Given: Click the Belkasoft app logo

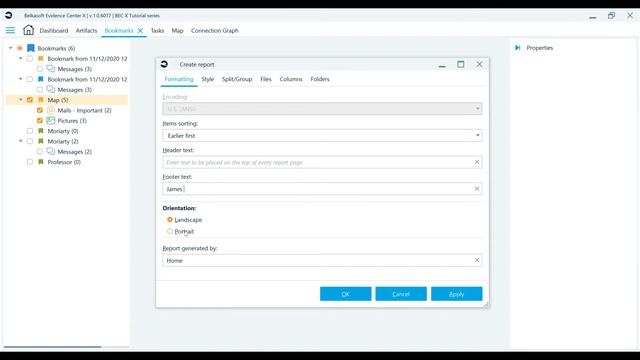Looking at the screenshot, I should click(9, 16).
